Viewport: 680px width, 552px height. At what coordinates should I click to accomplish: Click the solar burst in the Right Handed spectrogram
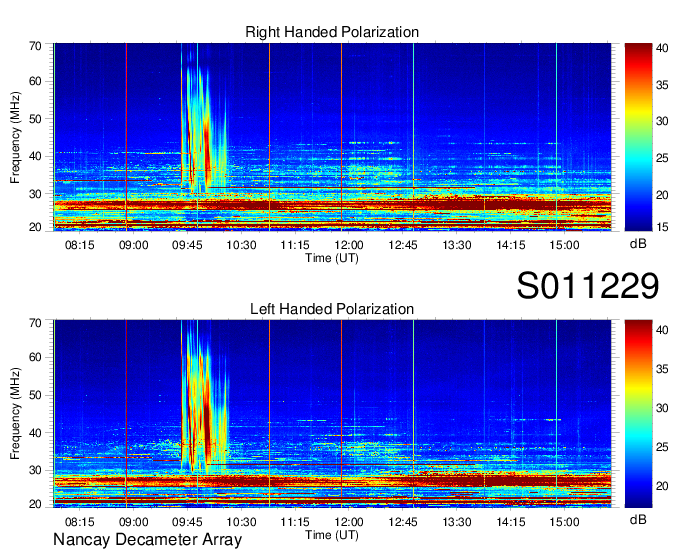(204, 126)
